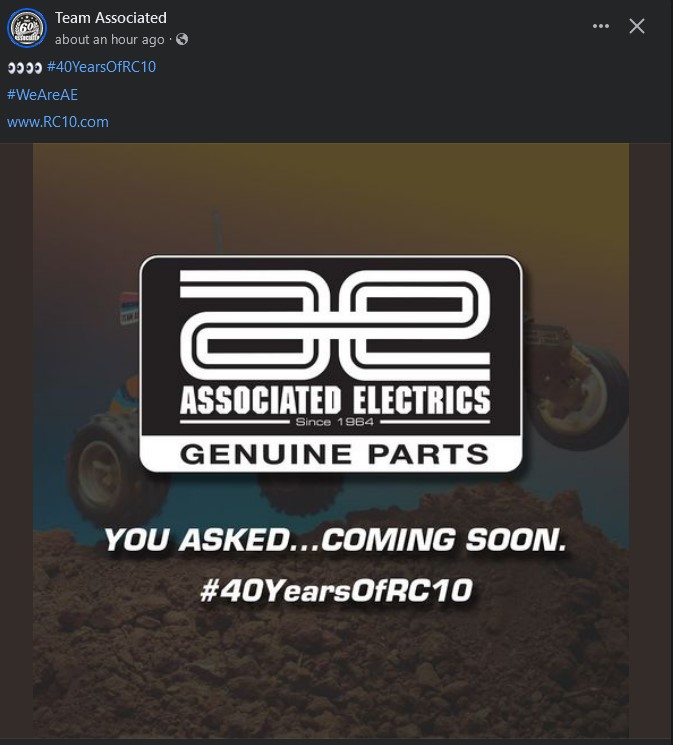Visit the www.RC10.com link

coord(58,122)
